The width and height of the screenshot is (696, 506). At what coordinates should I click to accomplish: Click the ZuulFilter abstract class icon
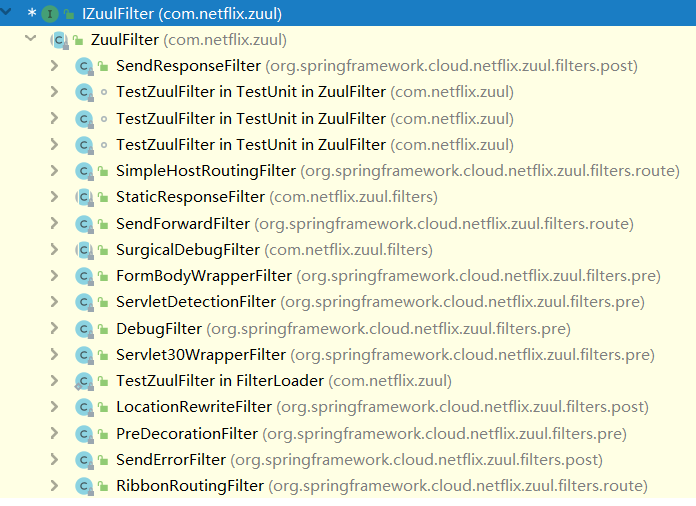pyautogui.click(x=59, y=40)
